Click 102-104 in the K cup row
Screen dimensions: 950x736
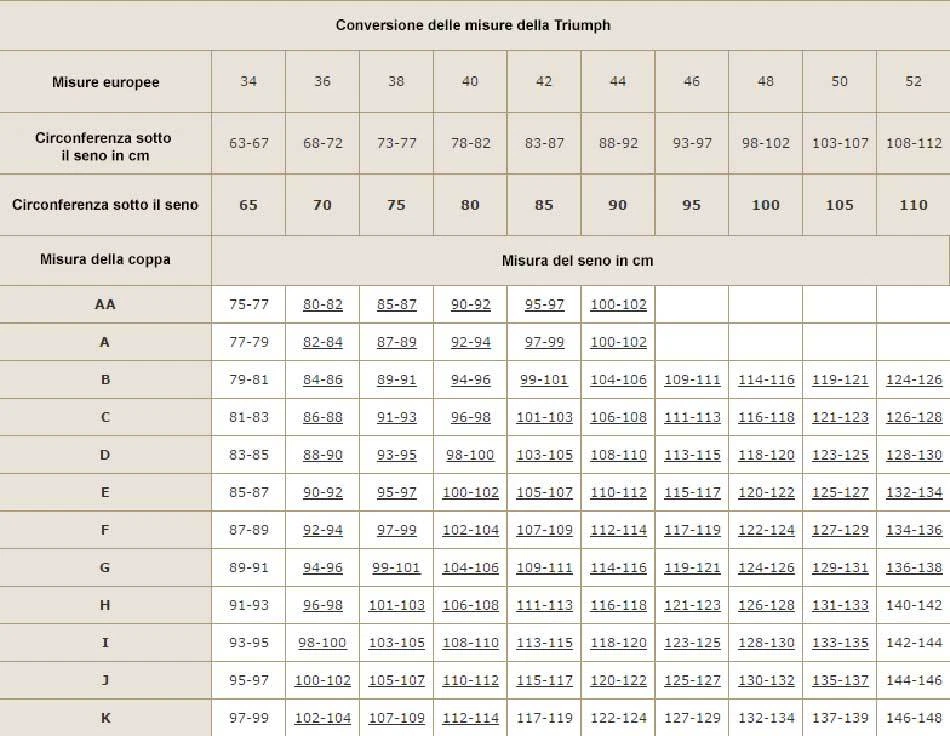coord(322,718)
